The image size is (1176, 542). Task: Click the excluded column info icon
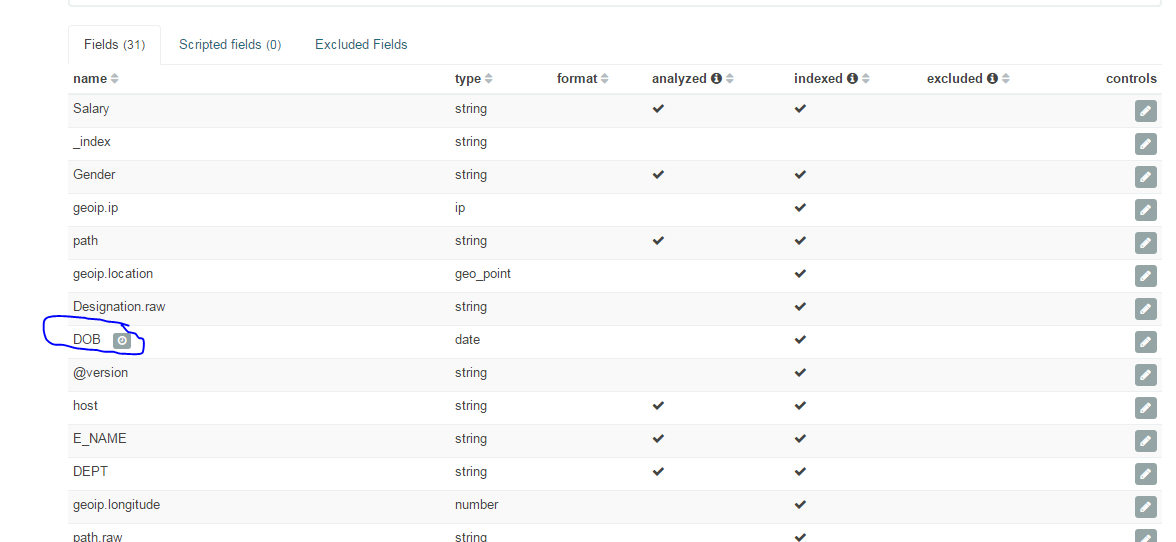click(992, 78)
